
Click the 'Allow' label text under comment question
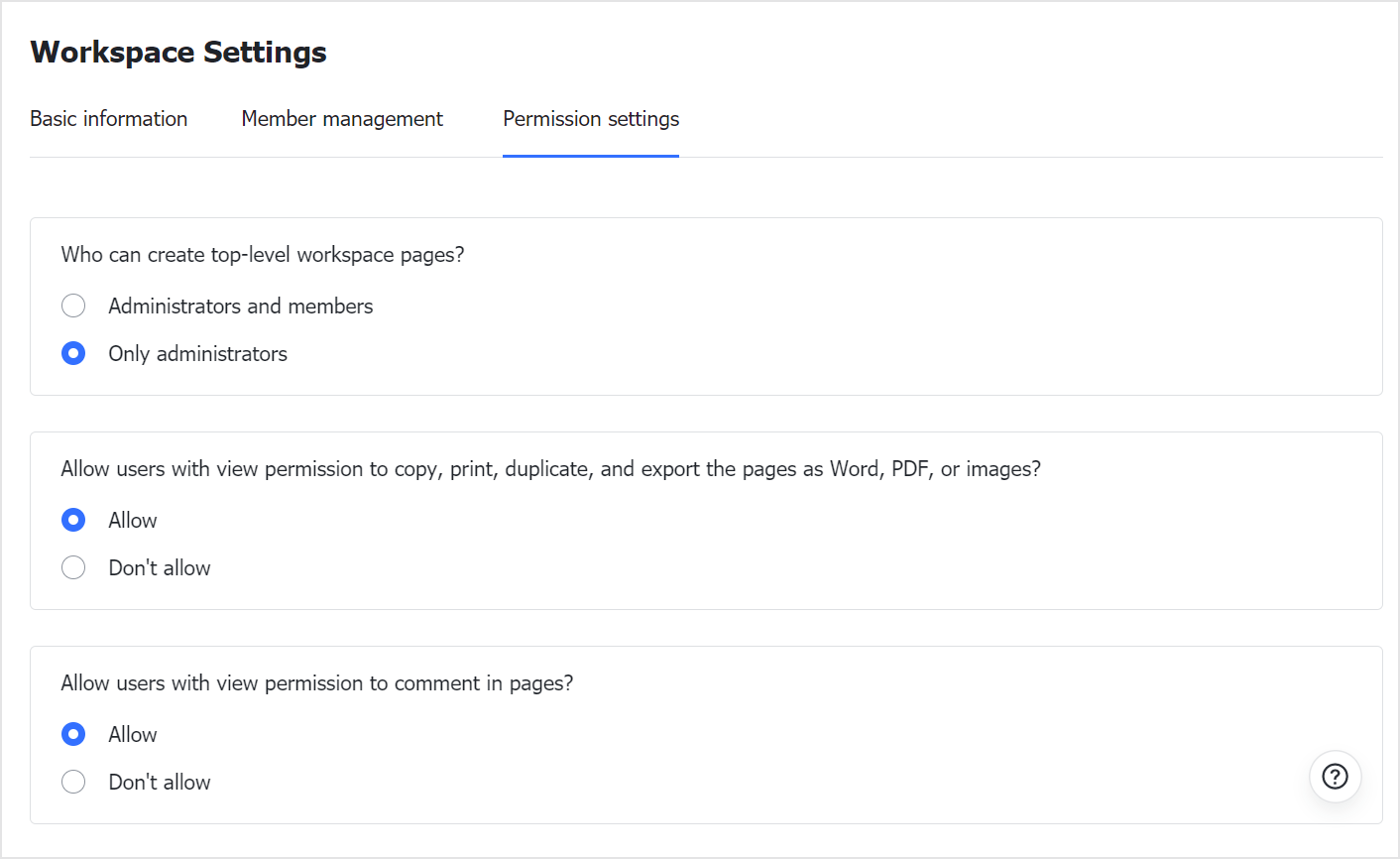(x=133, y=735)
